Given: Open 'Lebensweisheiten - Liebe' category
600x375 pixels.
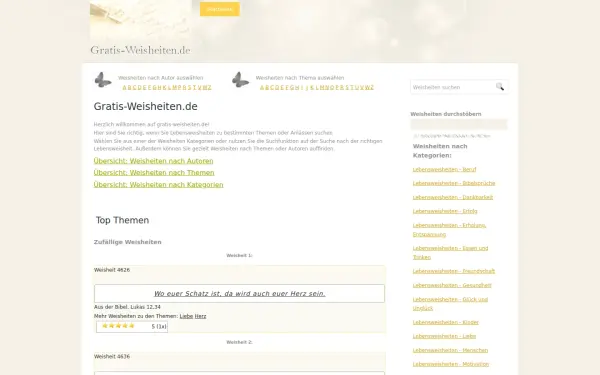Looking at the screenshot, I should 444,336.
